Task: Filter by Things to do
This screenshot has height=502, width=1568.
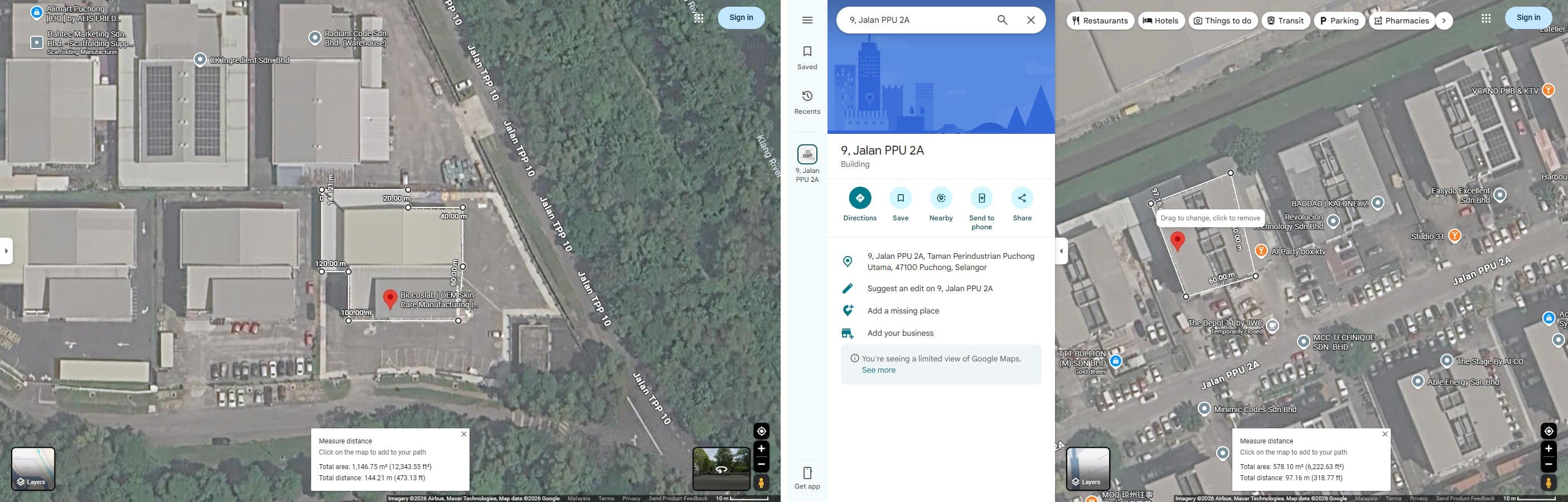Action: 1222,20
